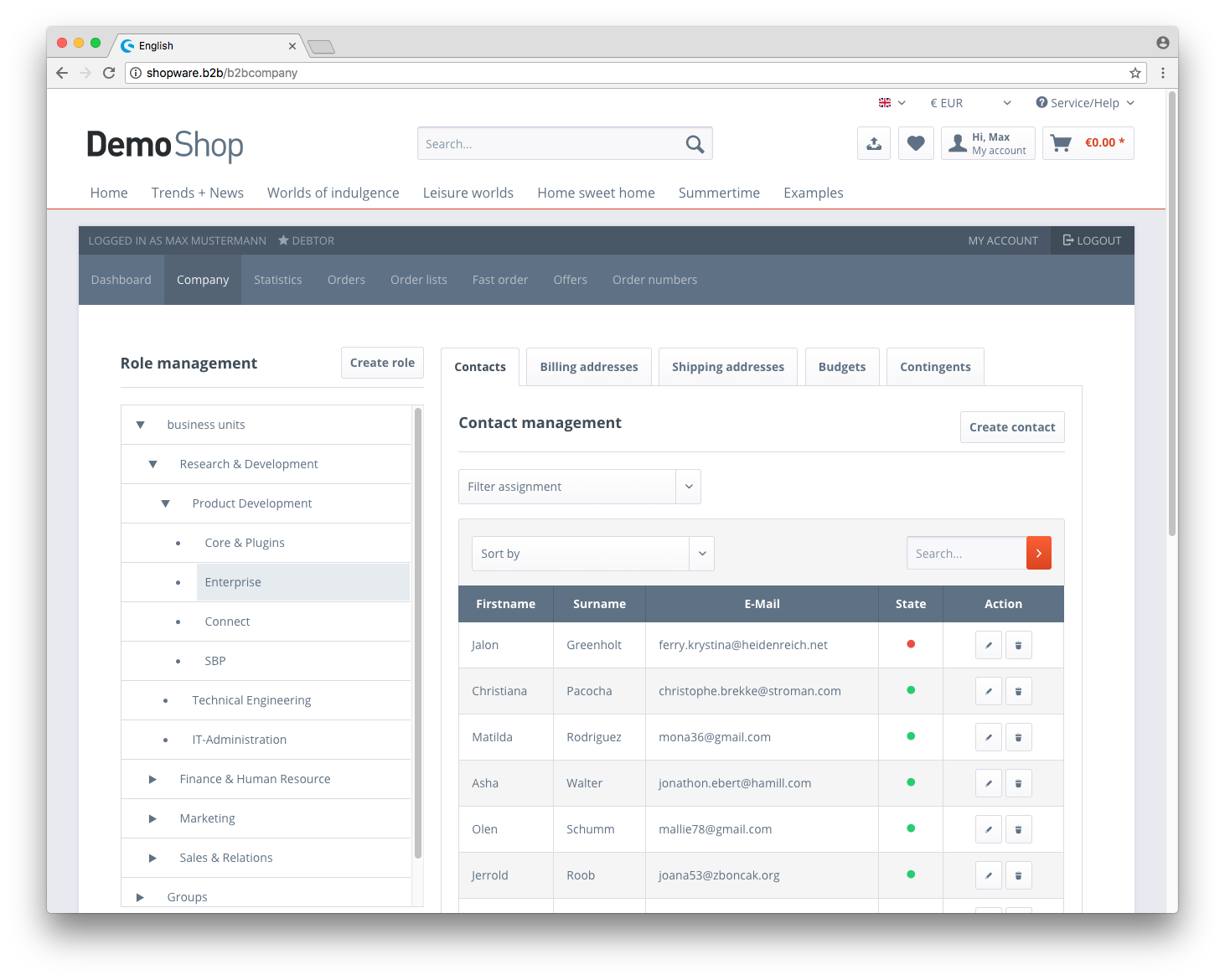Collapse the Research & Development tree node
The height and width of the screenshot is (980, 1225).
(x=152, y=464)
